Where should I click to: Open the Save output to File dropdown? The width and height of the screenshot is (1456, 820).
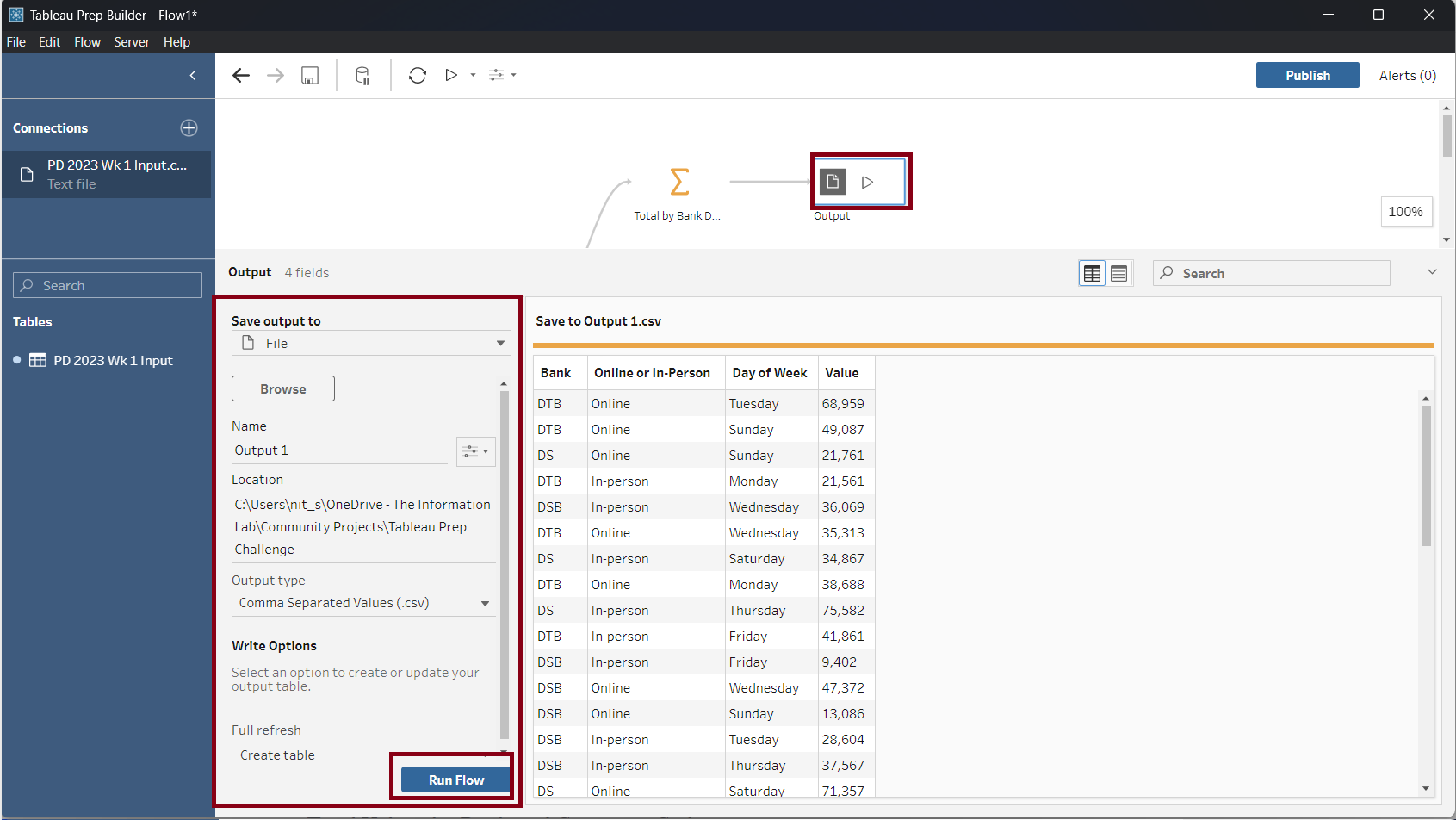[x=371, y=344]
